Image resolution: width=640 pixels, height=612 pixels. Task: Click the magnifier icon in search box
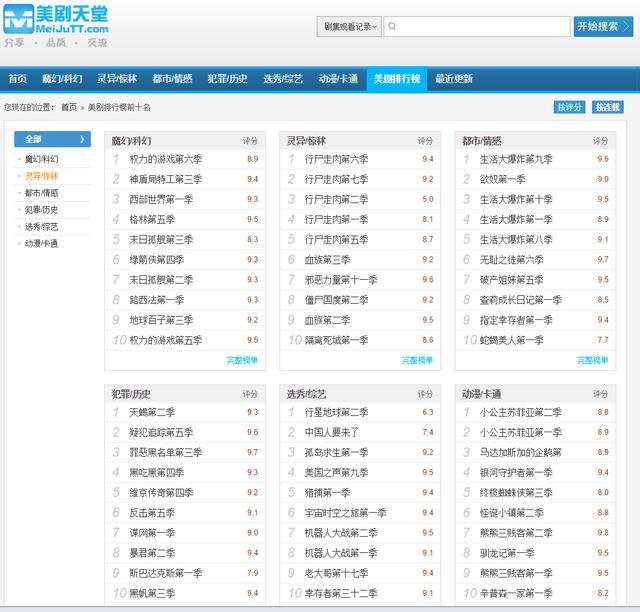(x=394, y=27)
